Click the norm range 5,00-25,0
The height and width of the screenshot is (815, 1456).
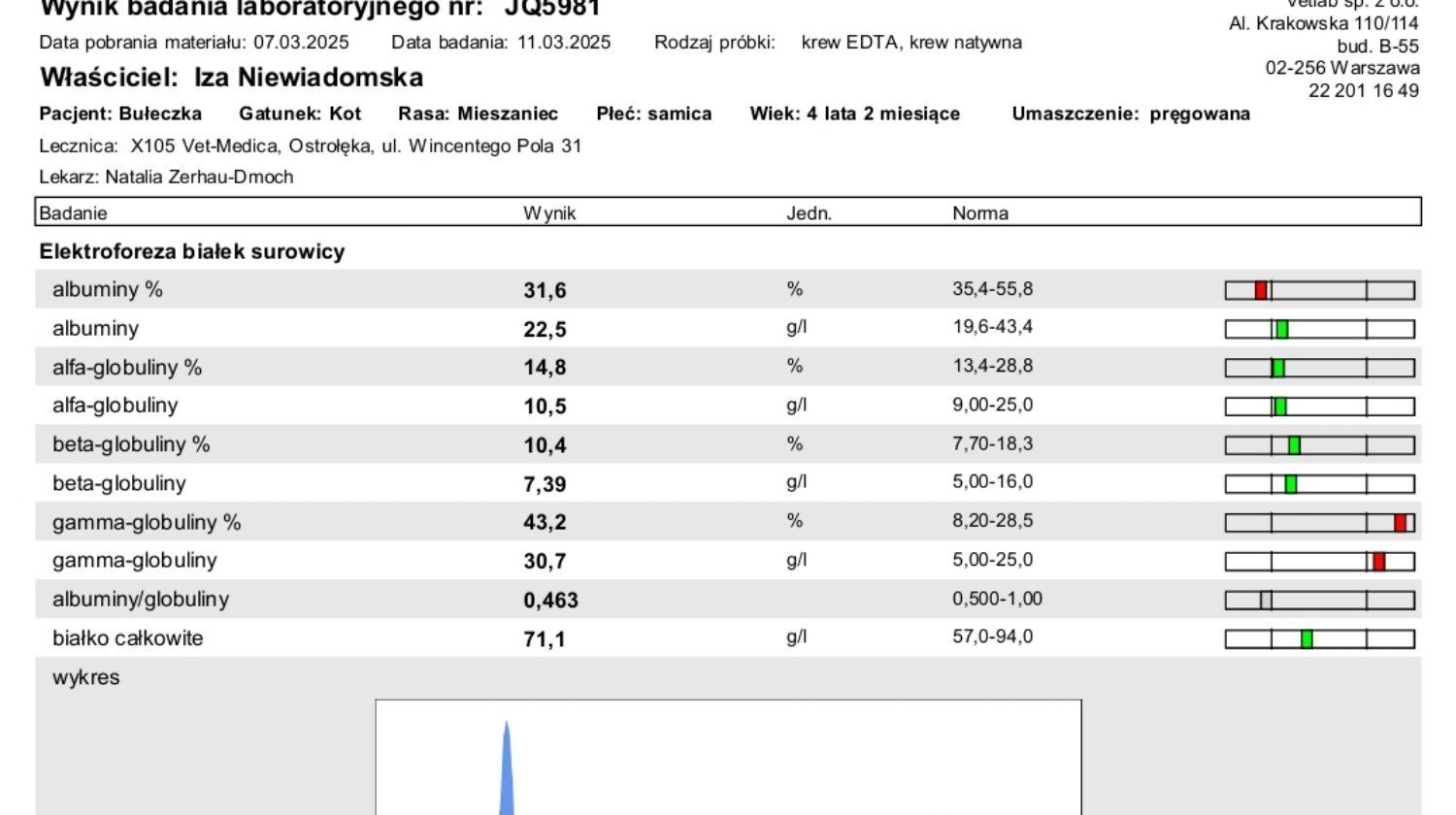coord(993,560)
